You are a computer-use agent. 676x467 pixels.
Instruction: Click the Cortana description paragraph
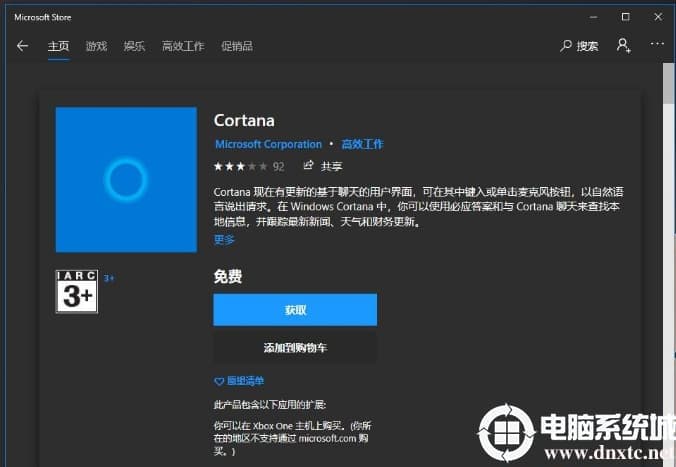(x=419, y=207)
